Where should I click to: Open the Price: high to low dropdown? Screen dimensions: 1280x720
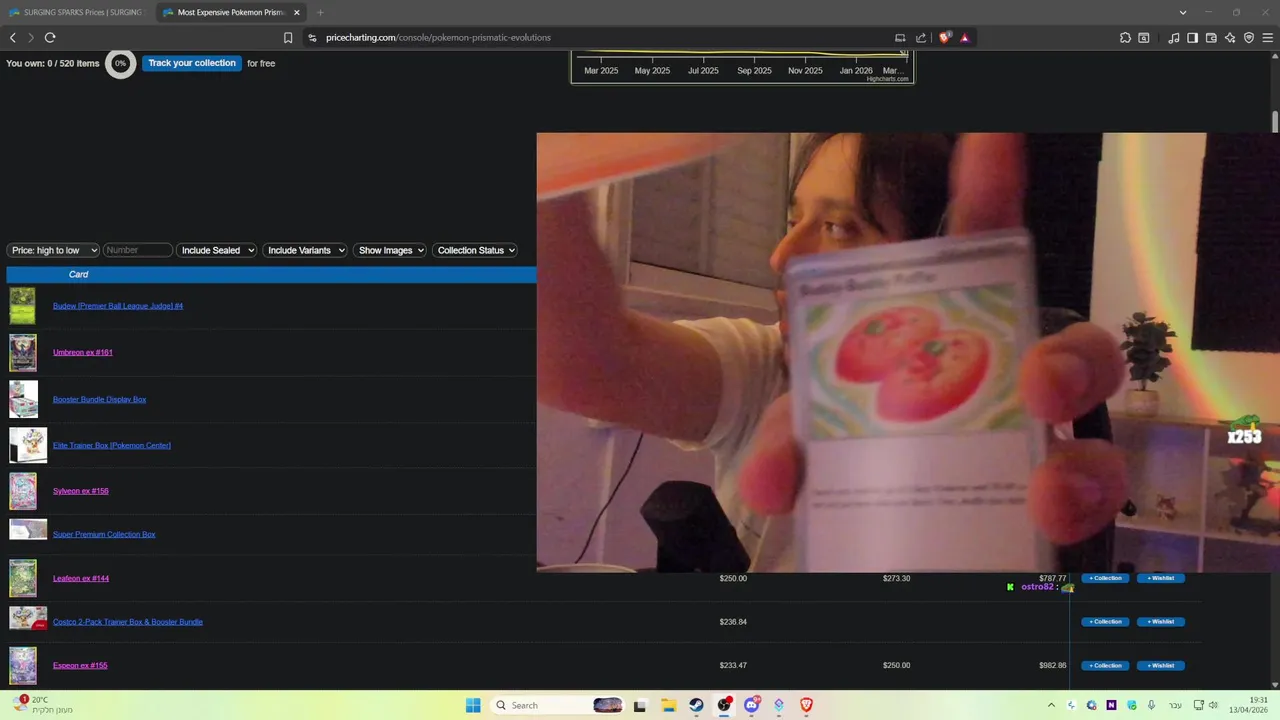[53, 250]
